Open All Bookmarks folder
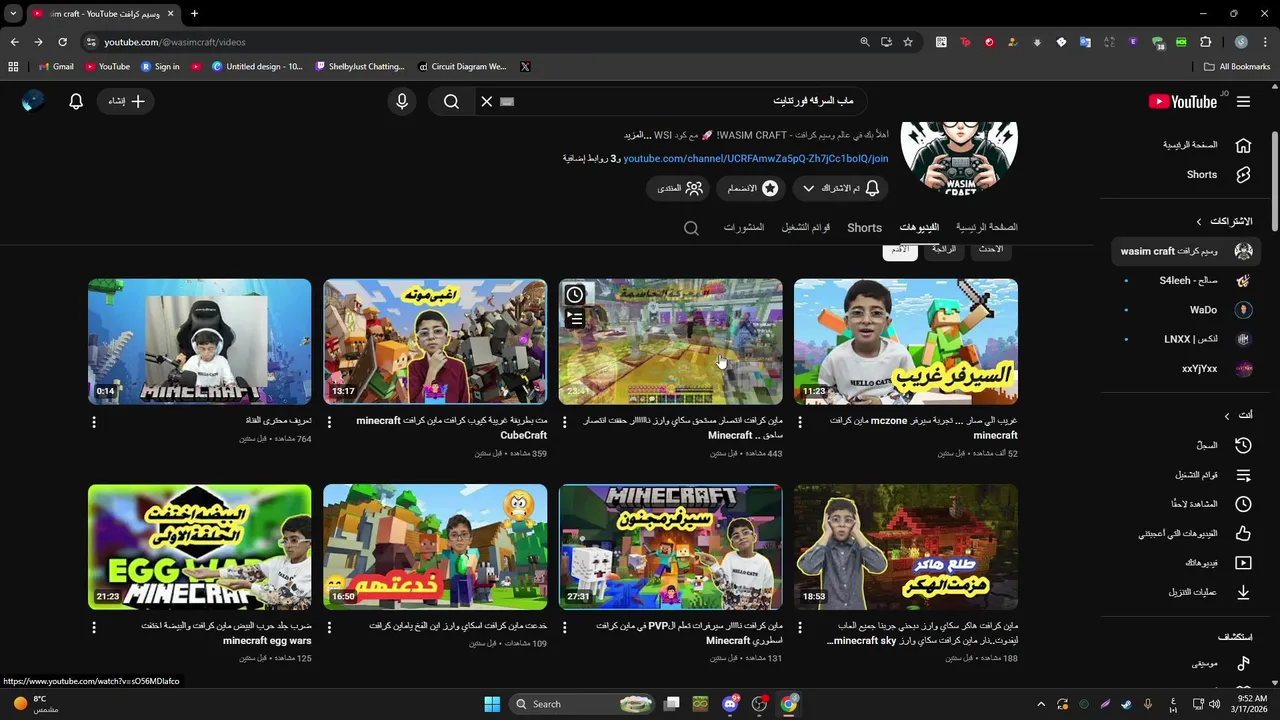Image resolution: width=1280 pixels, height=720 pixels. click(1237, 67)
